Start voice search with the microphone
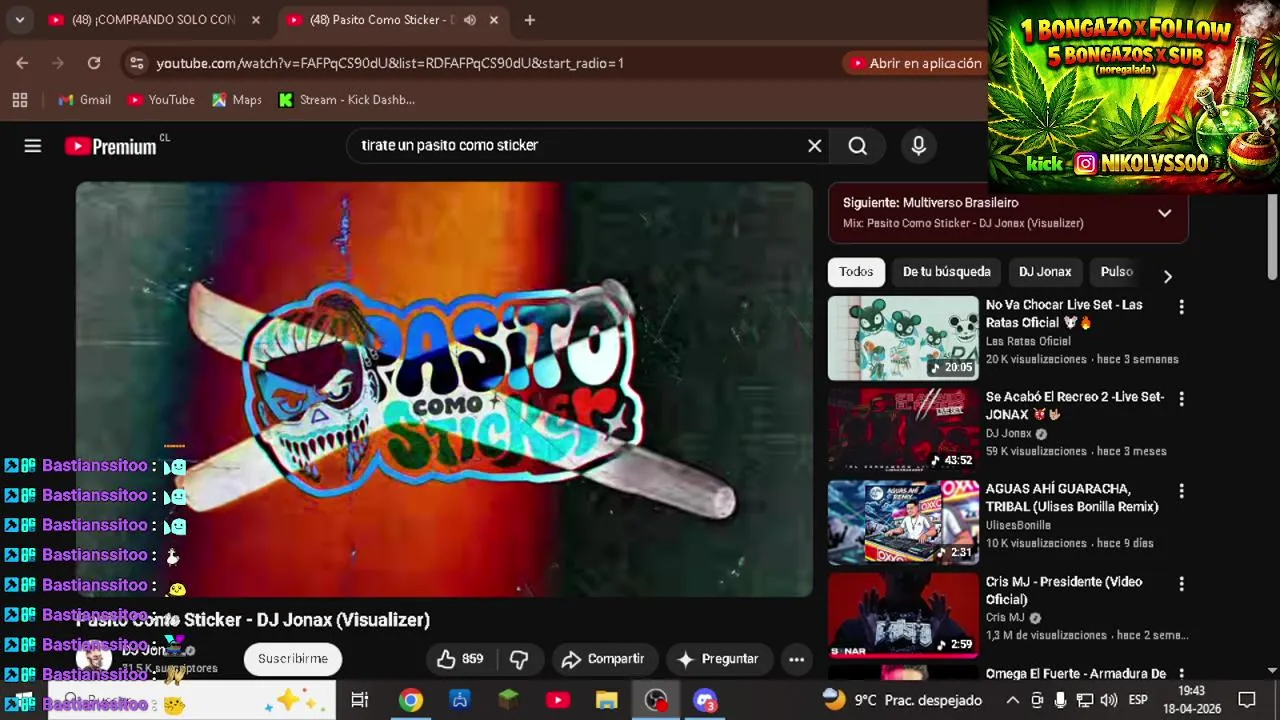The image size is (1280, 720). tap(919, 146)
